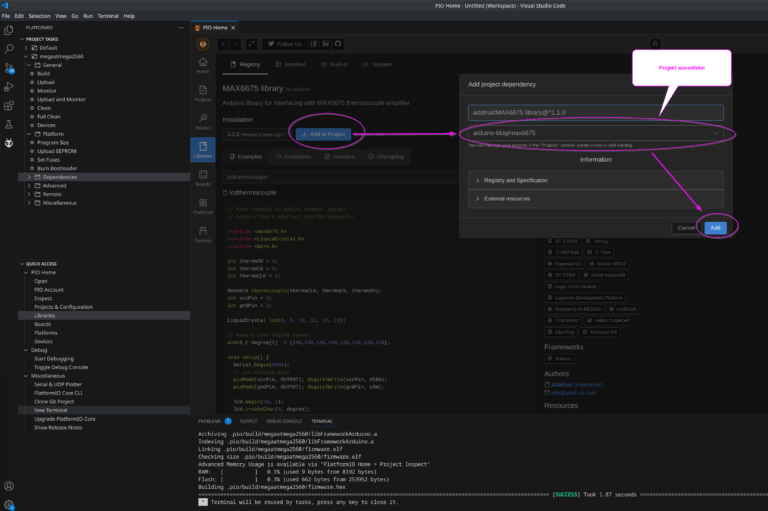Screen dimensions: 768x511
Task: Open Libraries in PIO Home sidebar
Action: click(x=203, y=149)
